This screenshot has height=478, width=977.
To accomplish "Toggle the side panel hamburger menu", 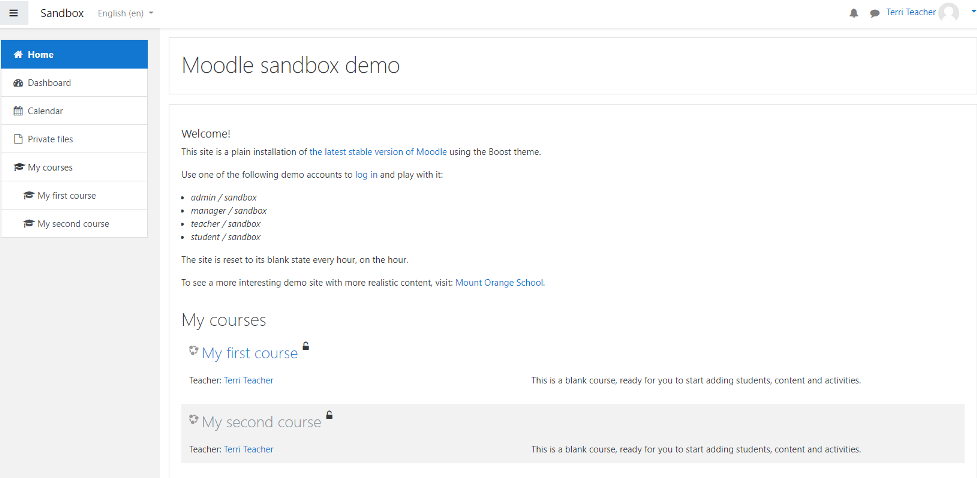I will (x=14, y=12).
